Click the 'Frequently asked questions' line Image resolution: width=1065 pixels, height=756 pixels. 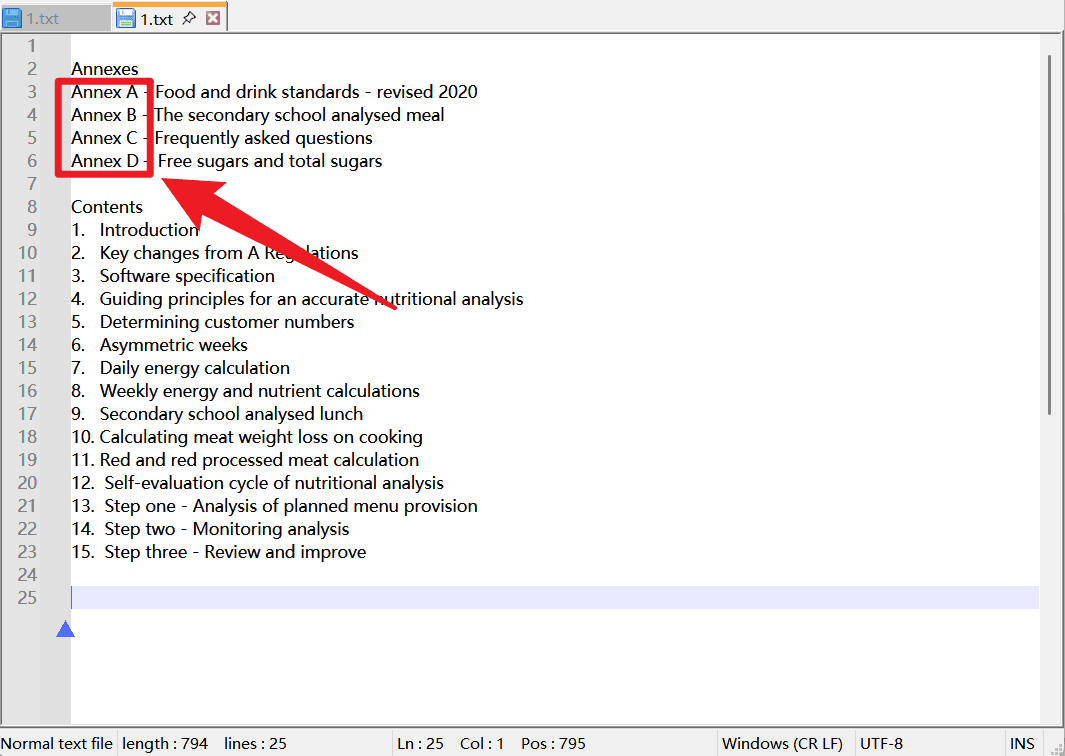(264, 138)
